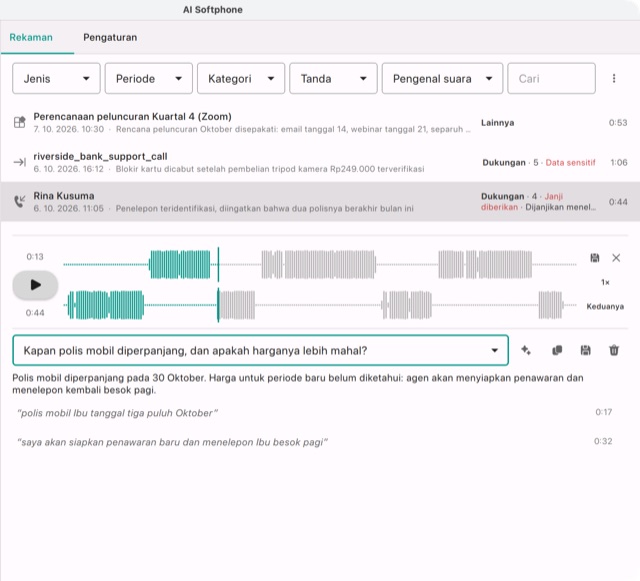This screenshot has height=581, width=640.
Task: Open the question combo box dropdown arrow
Action: click(494, 350)
